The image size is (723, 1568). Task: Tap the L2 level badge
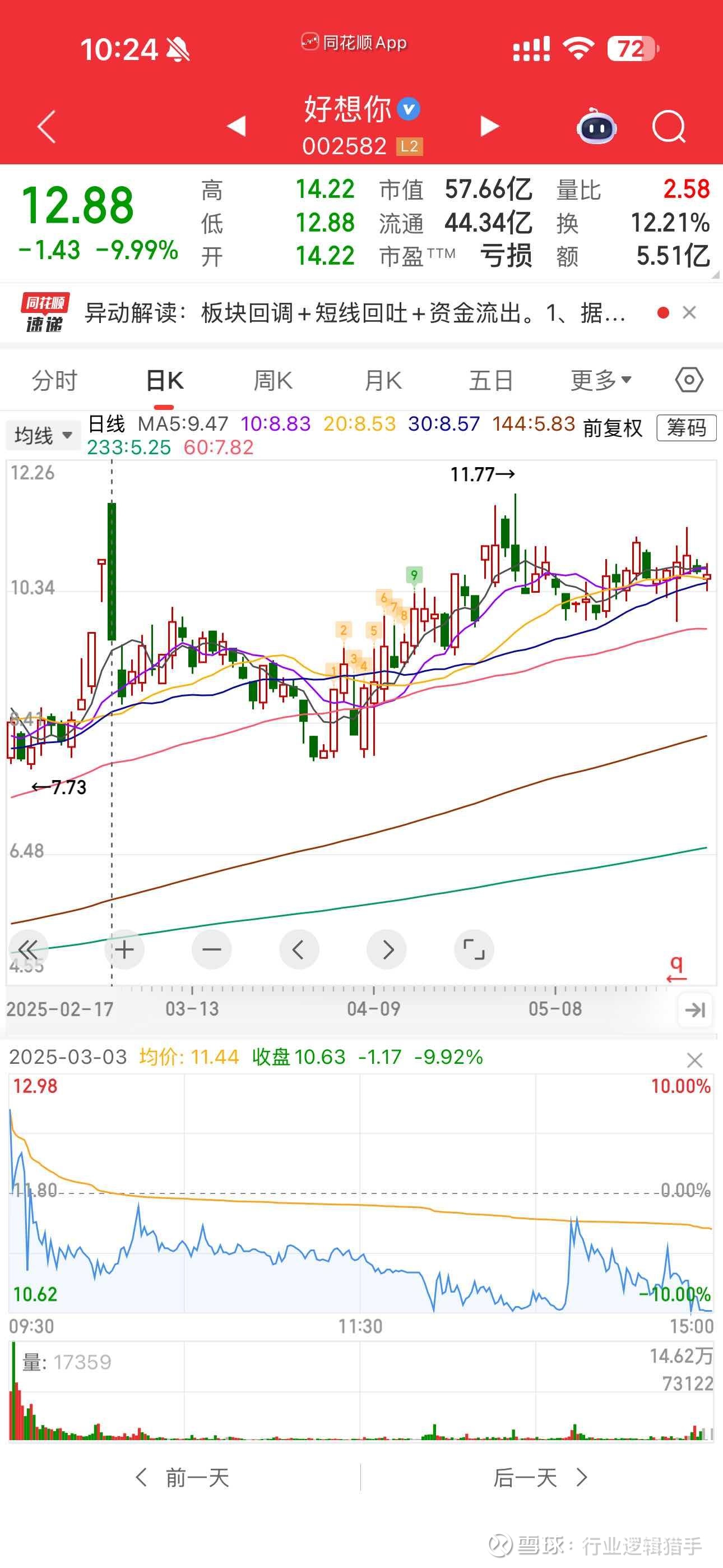click(410, 146)
